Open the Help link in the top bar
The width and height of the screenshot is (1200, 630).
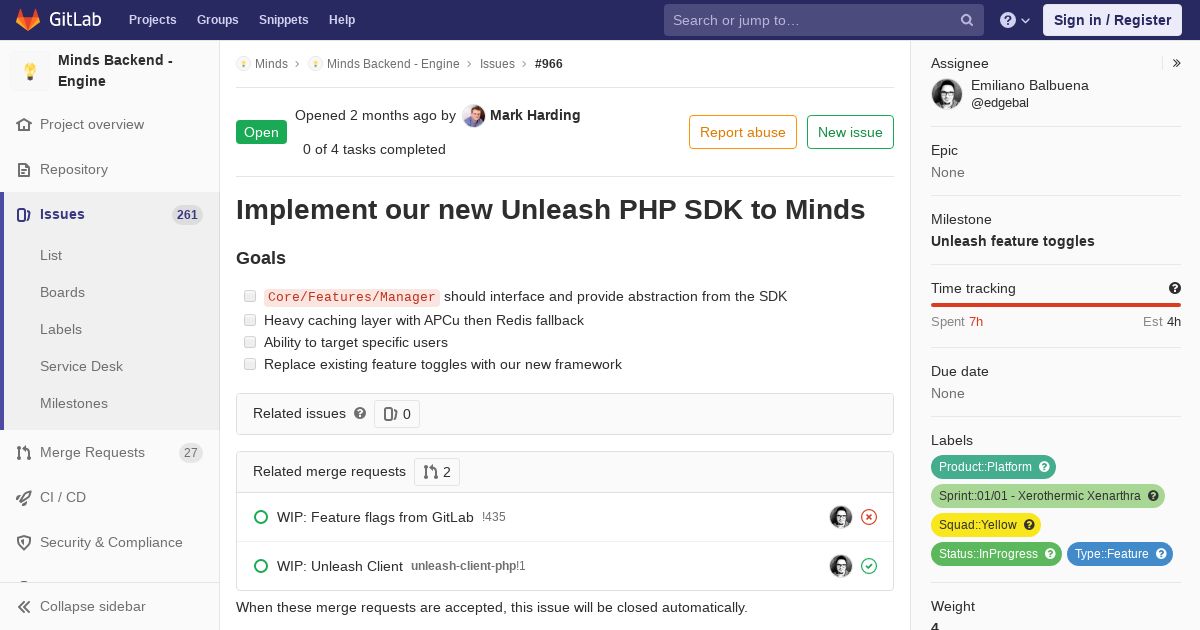pos(342,20)
